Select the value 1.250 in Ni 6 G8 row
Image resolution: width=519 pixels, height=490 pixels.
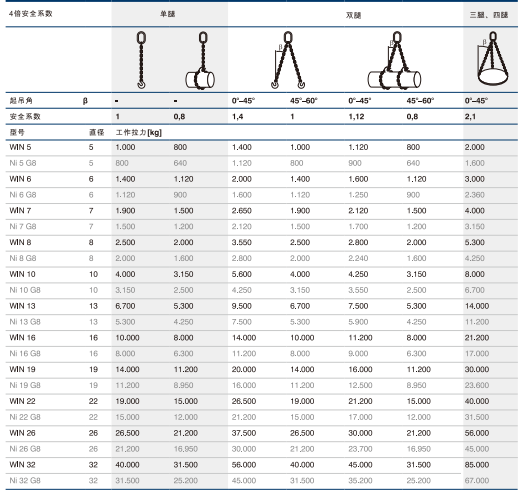click(x=358, y=195)
